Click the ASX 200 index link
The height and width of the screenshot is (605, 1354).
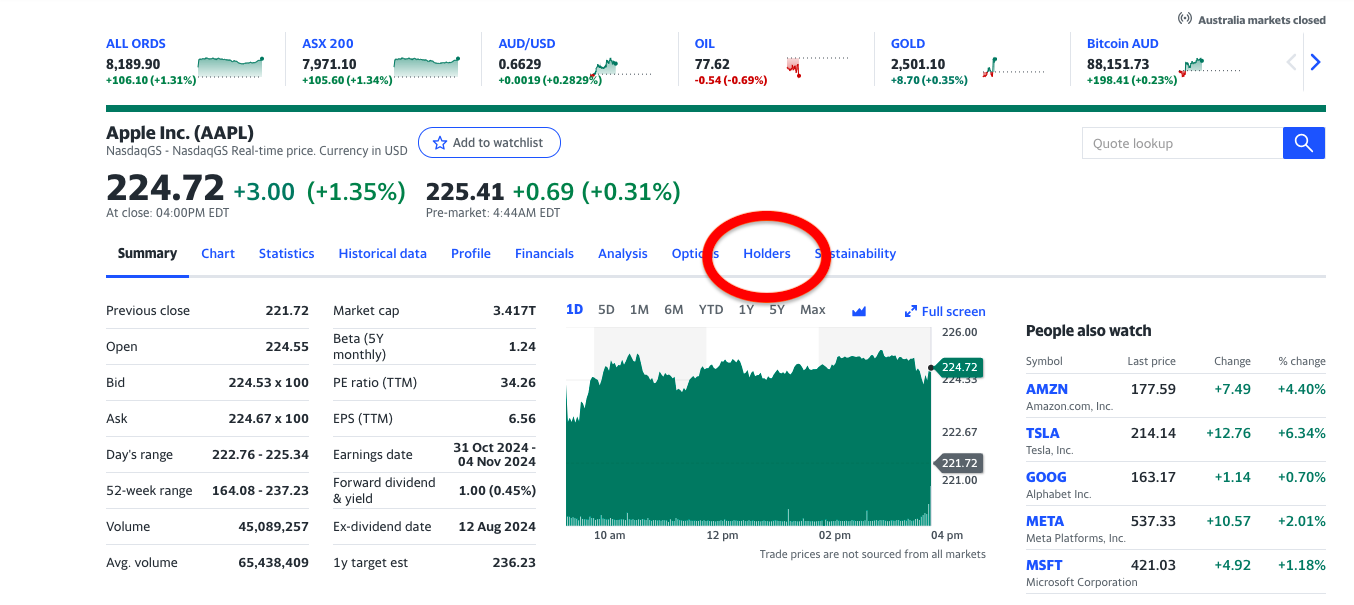click(x=328, y=44)
